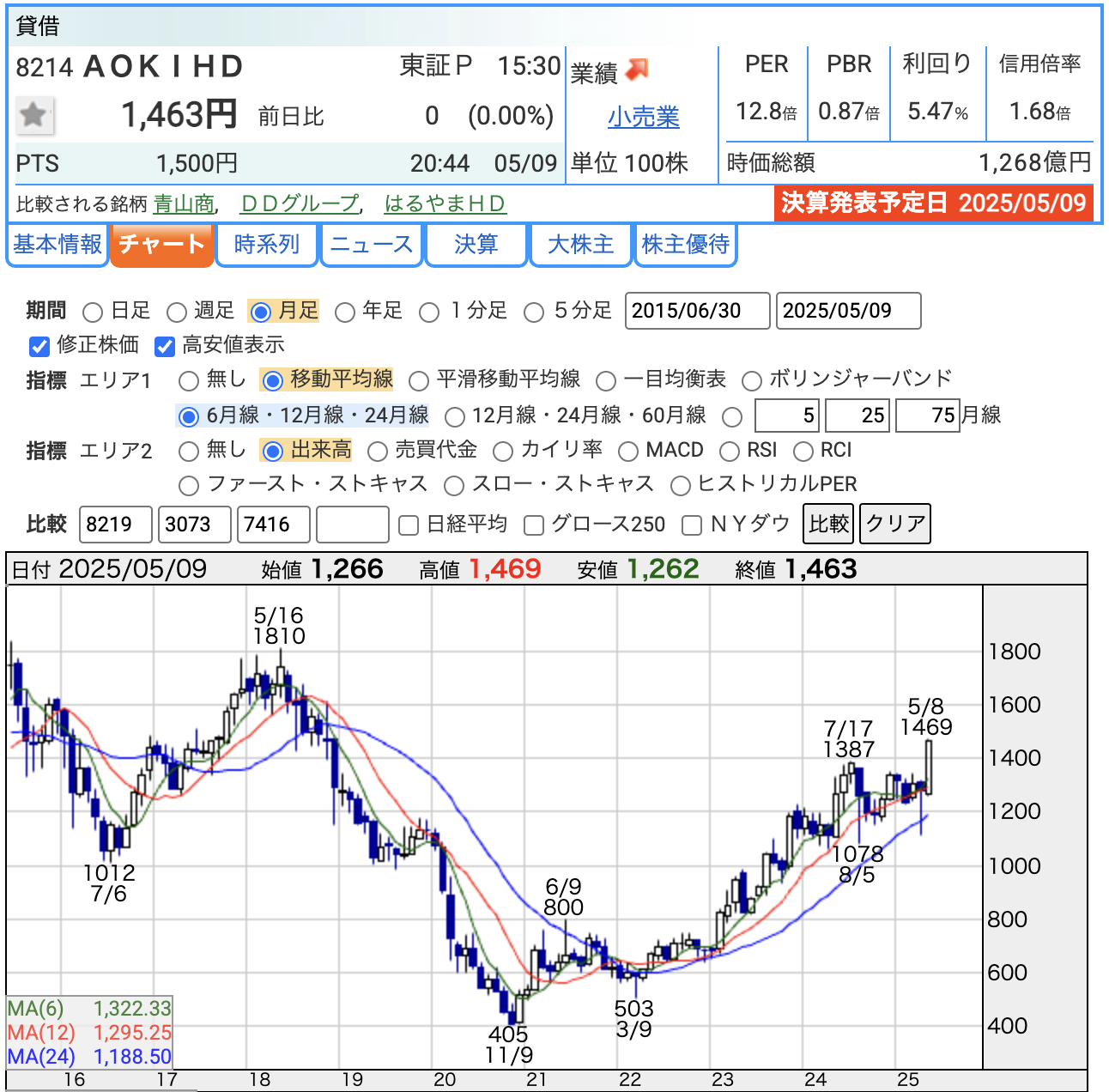Click the end date field 2025/05/09
This screenshot has width=1109, height=1092.
848,311
